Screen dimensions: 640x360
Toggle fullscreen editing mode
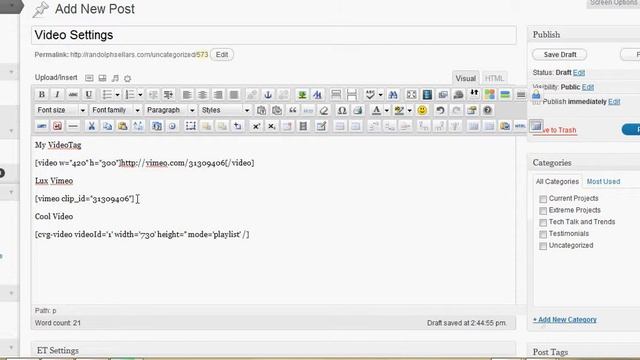click(x=411, y=95)
